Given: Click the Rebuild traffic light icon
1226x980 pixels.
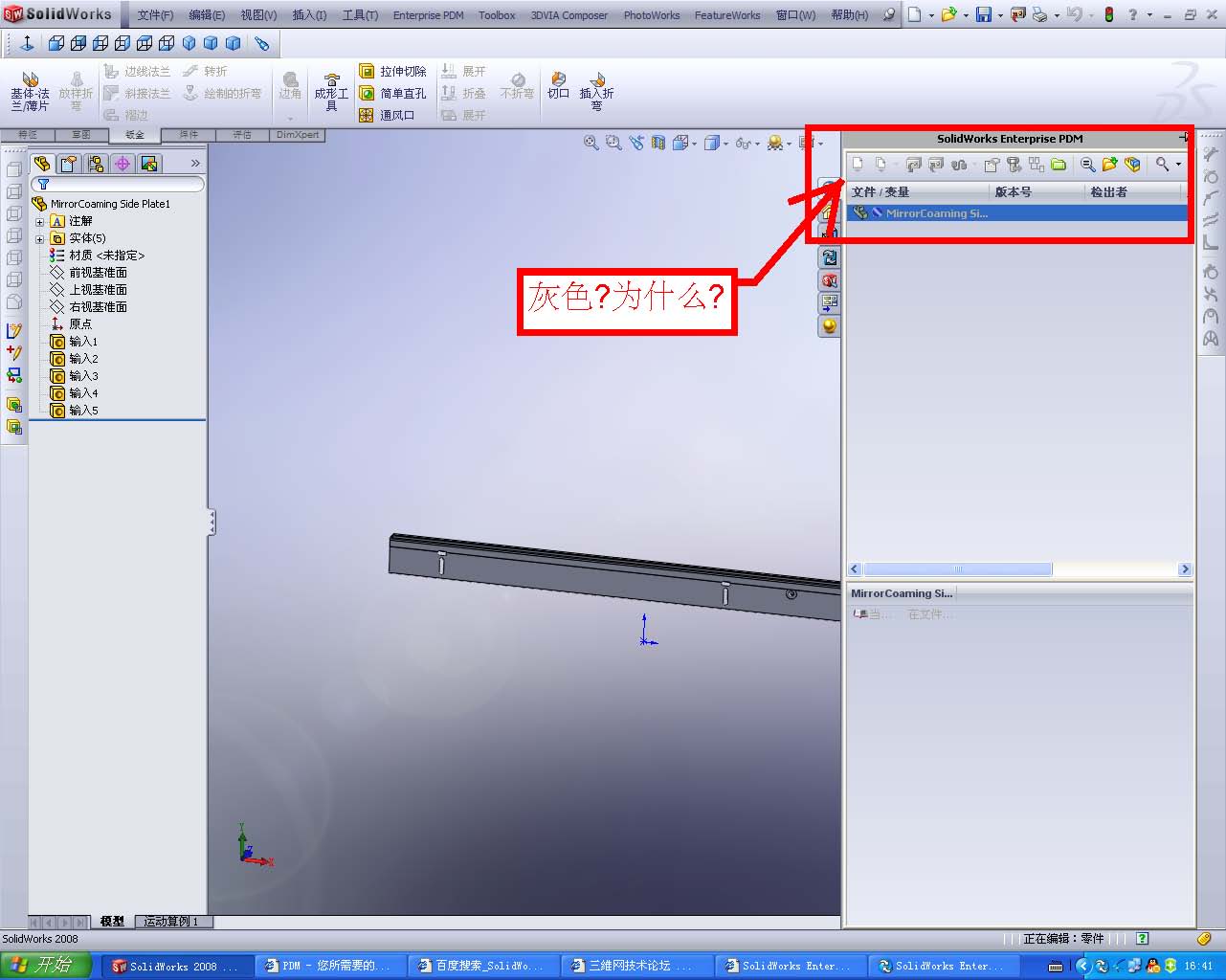Looking at the screenshot, I should pos(1109,14).
